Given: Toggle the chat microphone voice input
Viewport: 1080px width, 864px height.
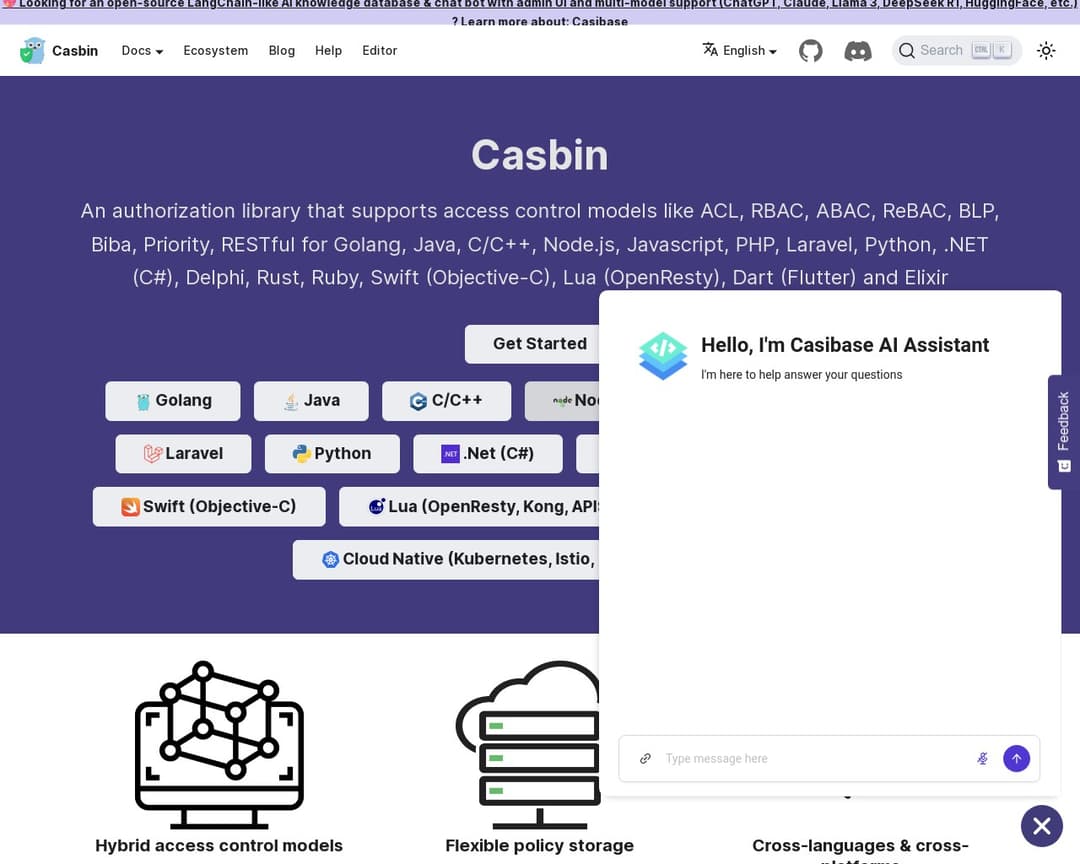Looking at the screenshot, I should 982,759.
